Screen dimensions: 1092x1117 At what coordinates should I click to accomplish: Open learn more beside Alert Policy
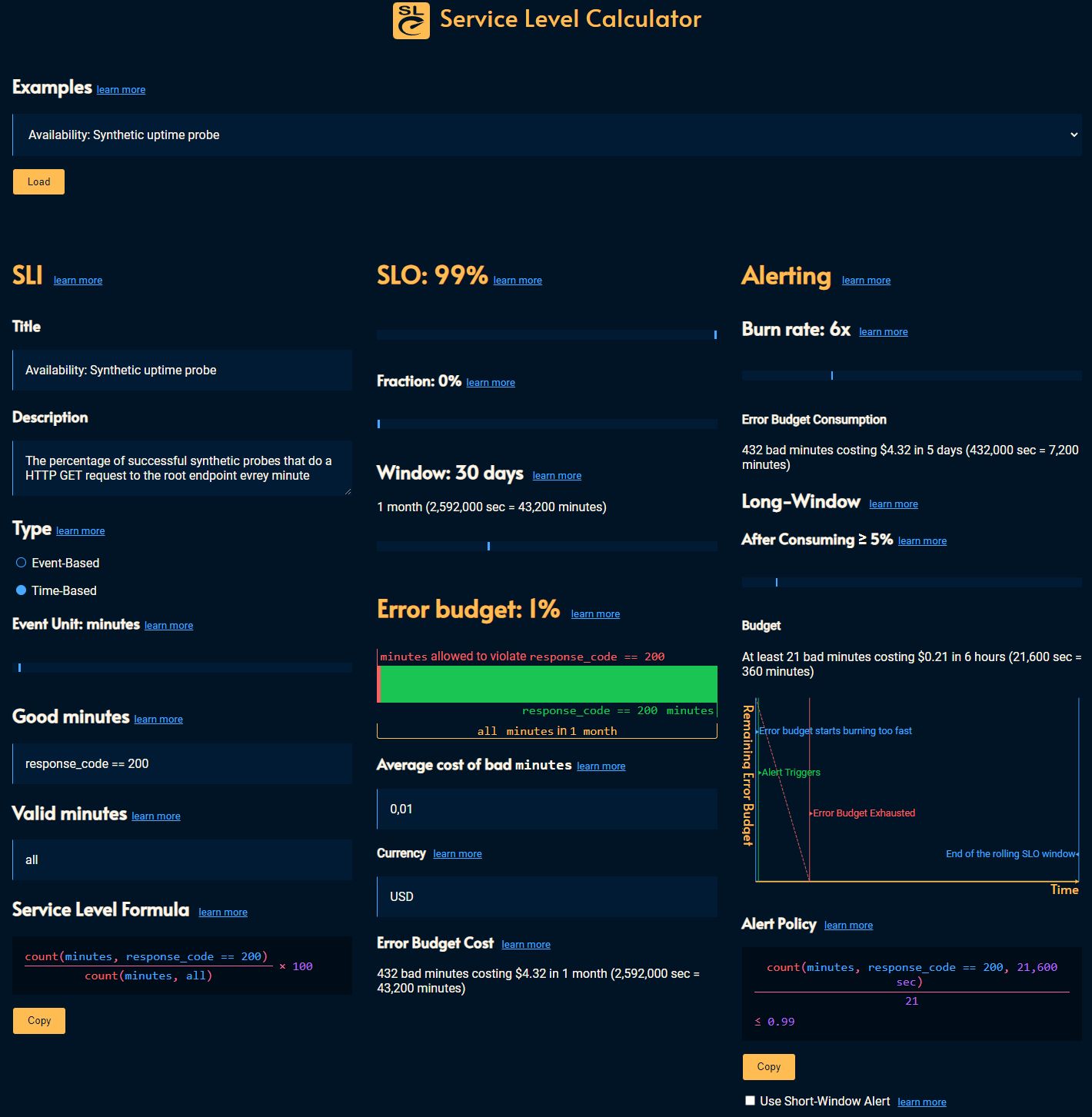pos(848,925)
